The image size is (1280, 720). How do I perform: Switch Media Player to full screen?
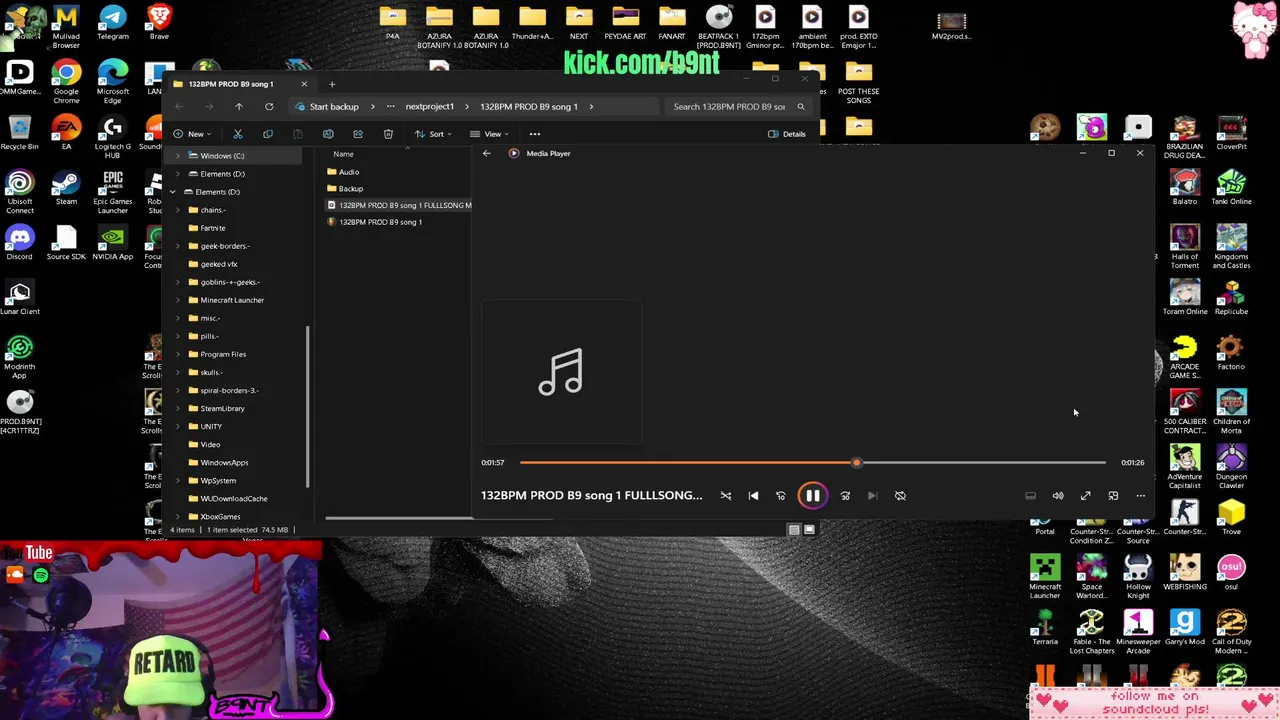[x=1085, y=496]
